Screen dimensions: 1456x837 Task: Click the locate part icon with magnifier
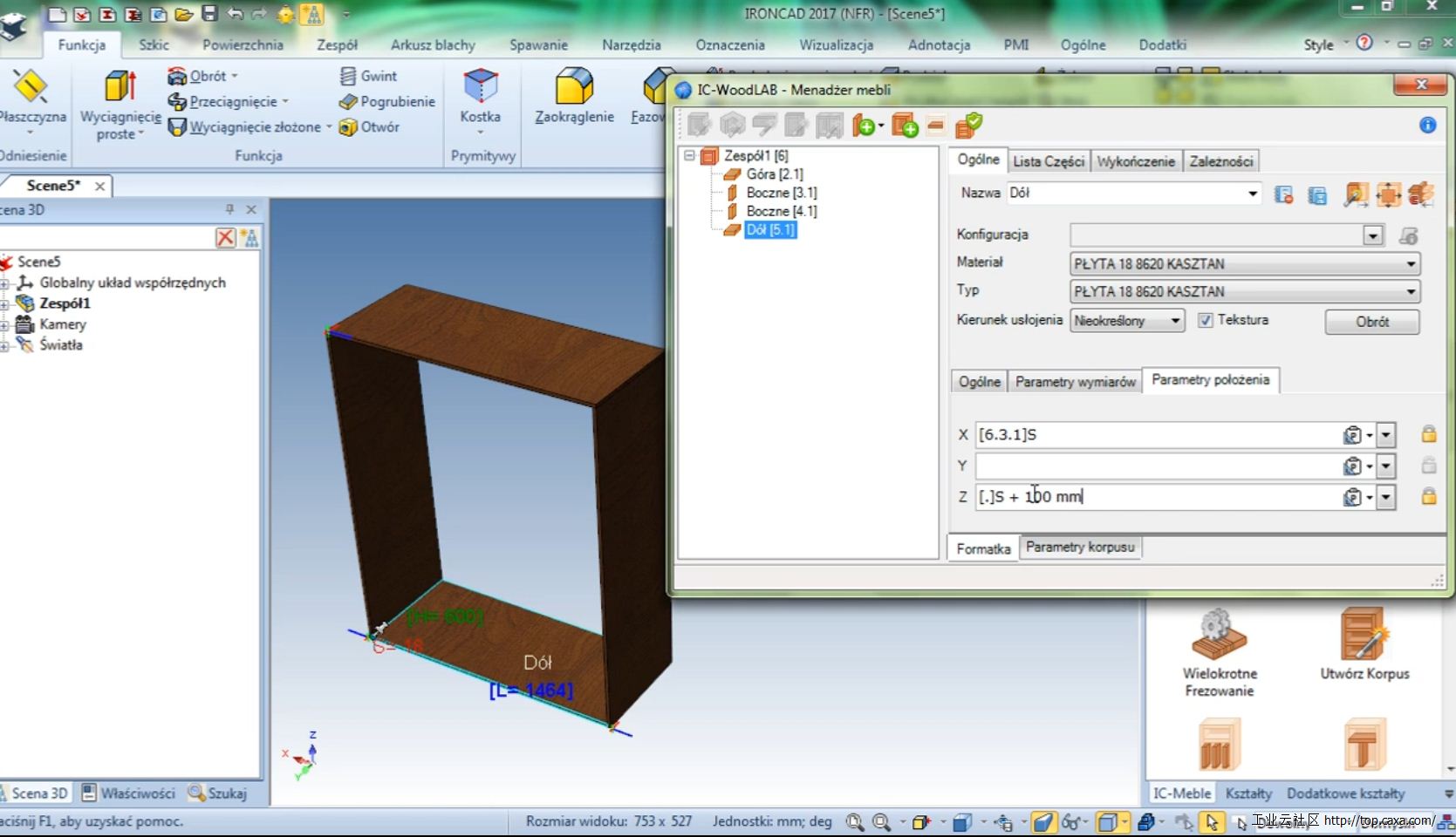click(x=1355, y=194)
